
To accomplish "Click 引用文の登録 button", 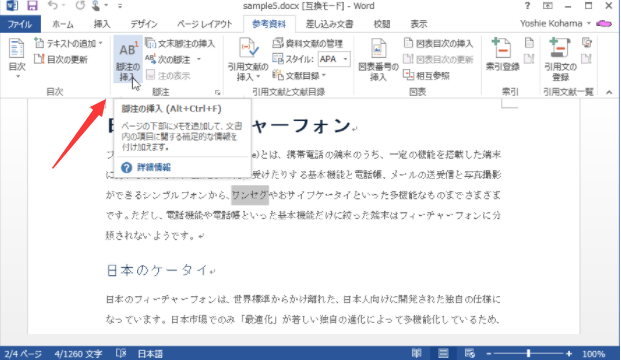I will coord(560,59).
